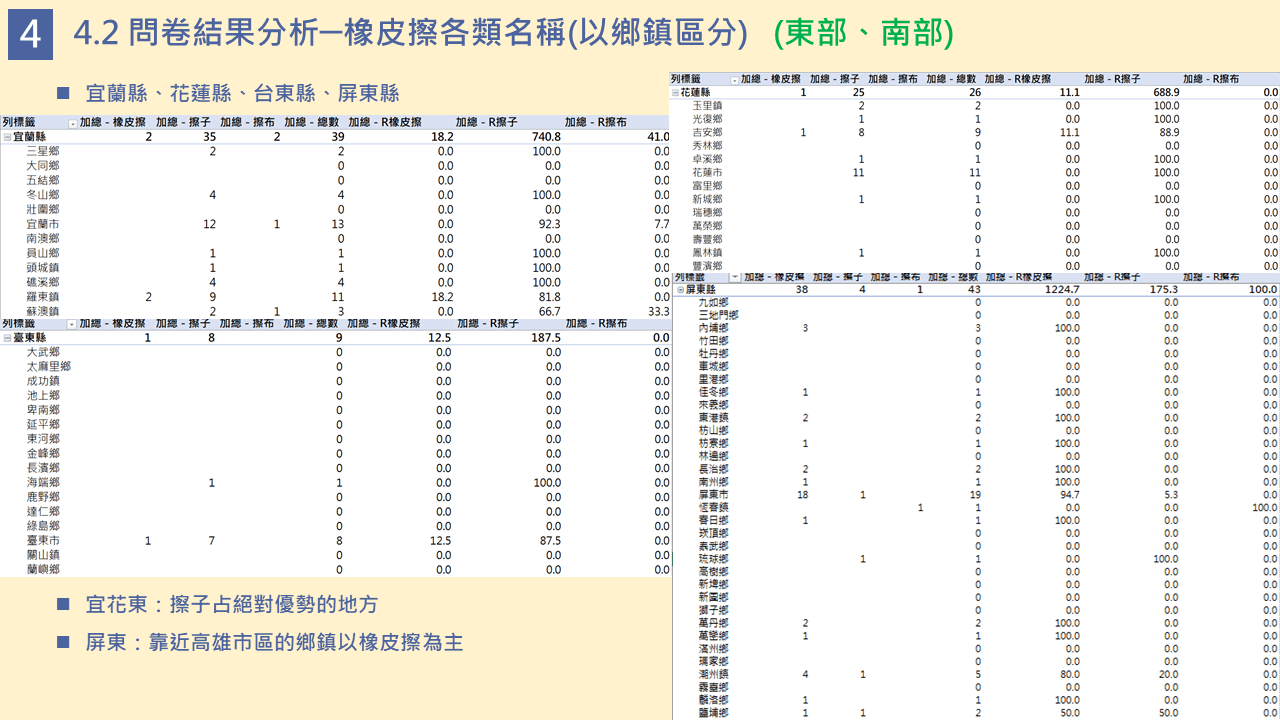Click the 冬山鄉 row label
The width and height of the screenshot is (1280, 720).
coord(43,195)
